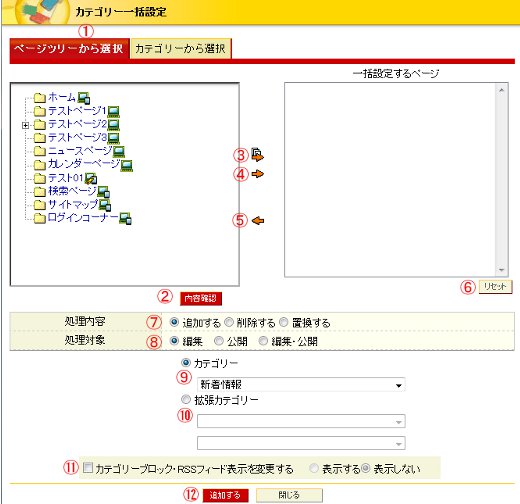Click the folder icon beside テストページ3
This screenshot has height=504, width=520.
point(40,138)
